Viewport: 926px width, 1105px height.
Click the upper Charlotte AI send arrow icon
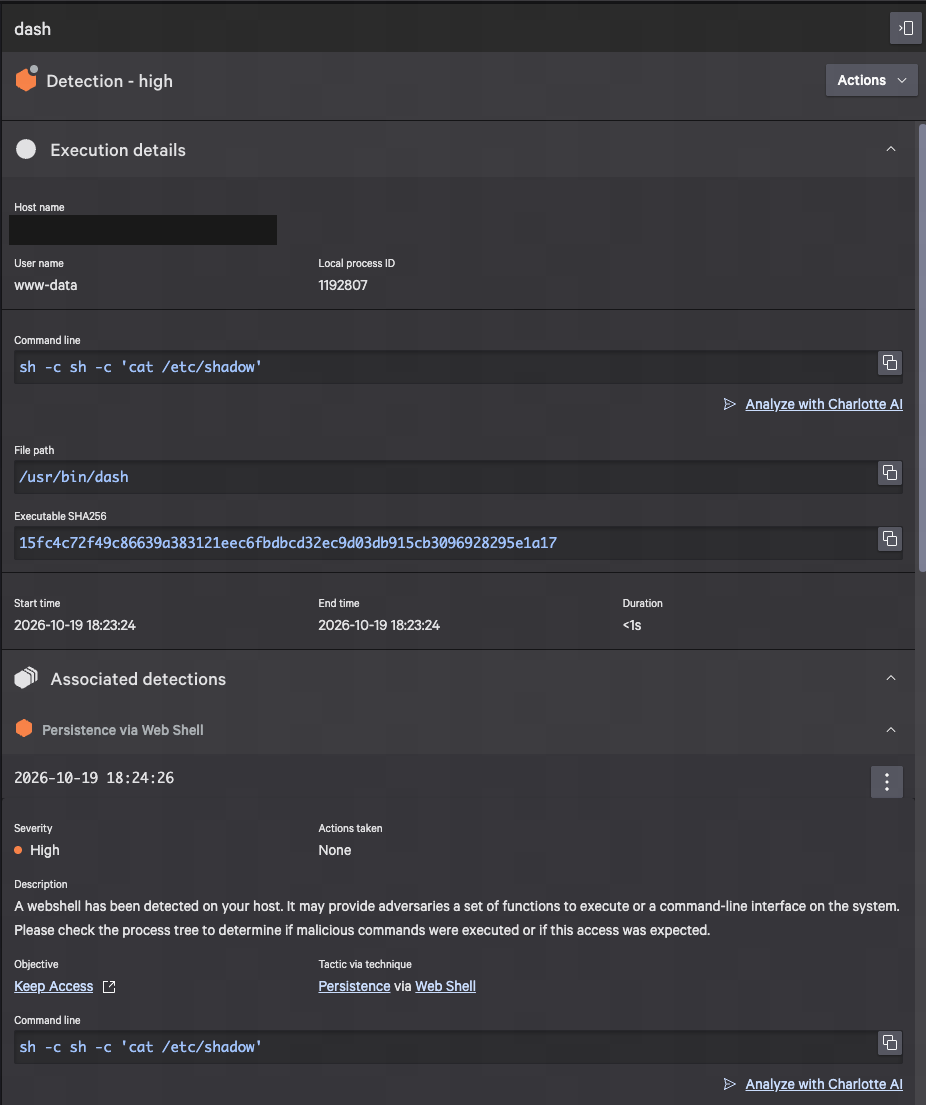pyautogui.click(x=729, y=404)
